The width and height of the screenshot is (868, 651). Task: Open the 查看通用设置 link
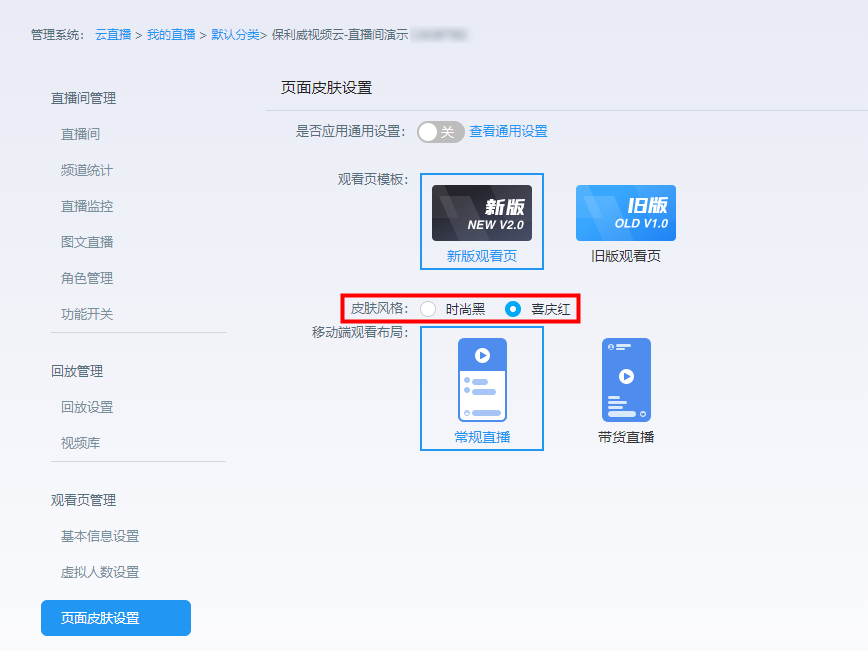click(508, 132)
